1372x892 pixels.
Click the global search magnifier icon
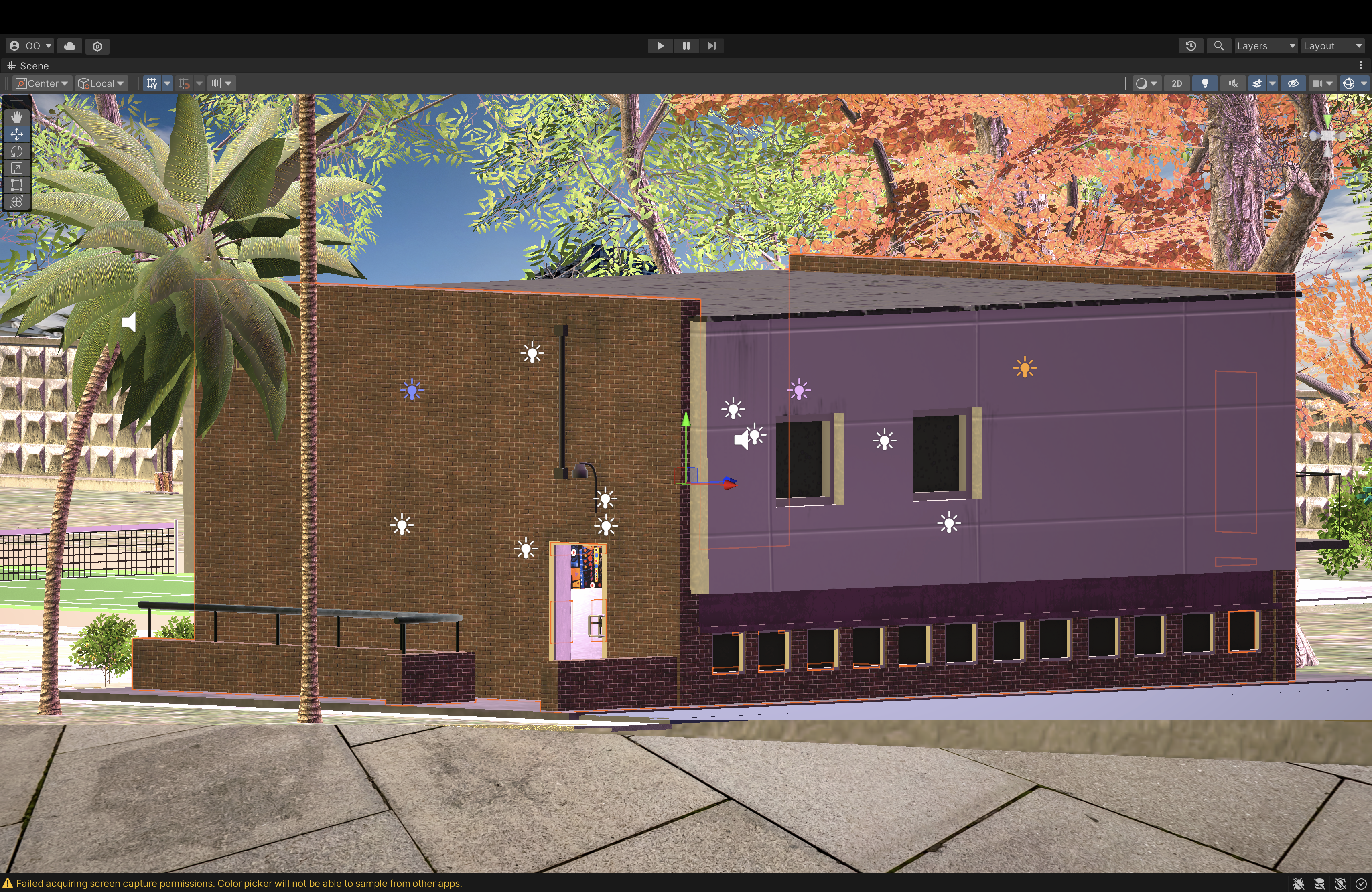1219,45
